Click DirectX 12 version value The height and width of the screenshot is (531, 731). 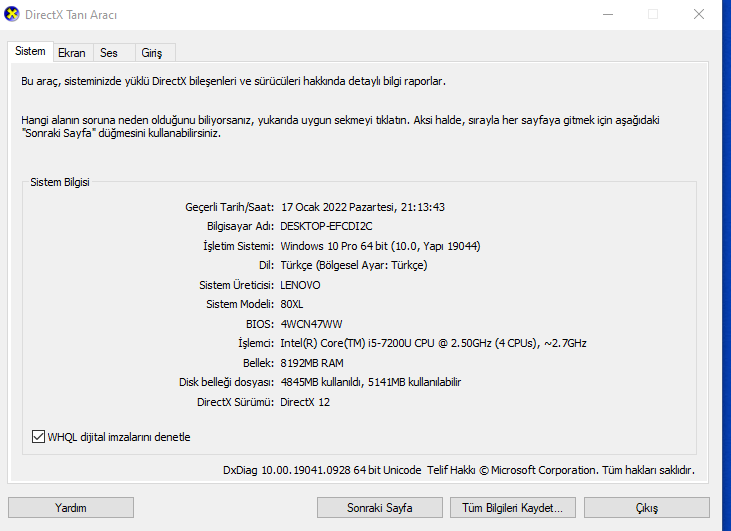[x=305, y=402]
